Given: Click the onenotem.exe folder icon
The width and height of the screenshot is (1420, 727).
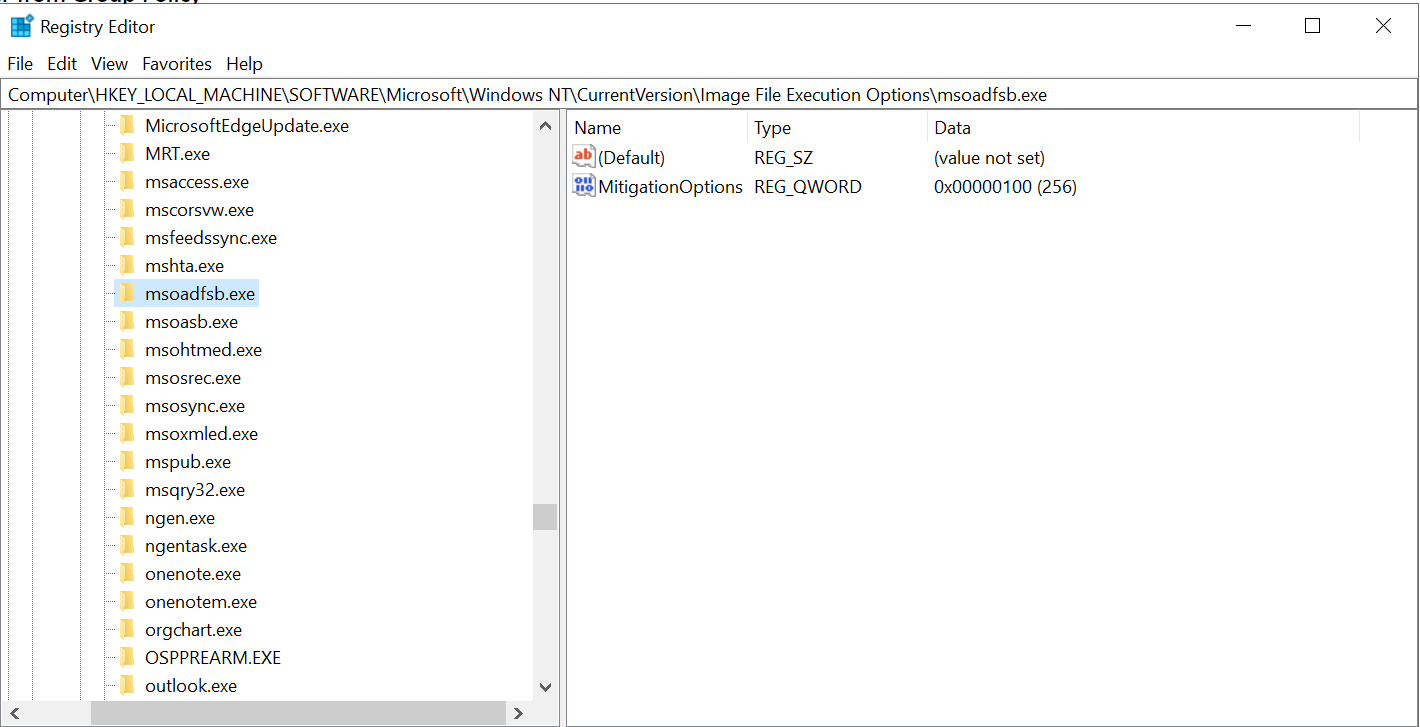Looking at the screenshot, I should click(x=127, y=602).
